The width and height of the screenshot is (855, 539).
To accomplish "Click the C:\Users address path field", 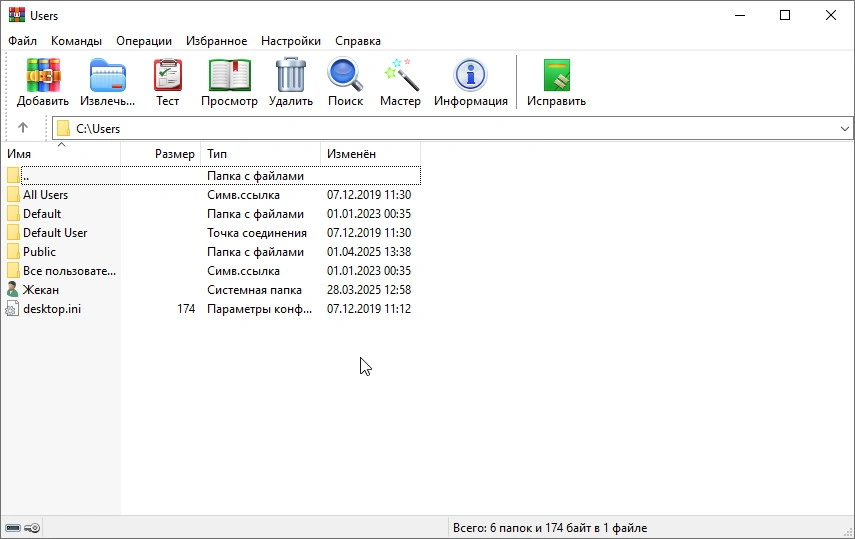I will coord(453,129).
